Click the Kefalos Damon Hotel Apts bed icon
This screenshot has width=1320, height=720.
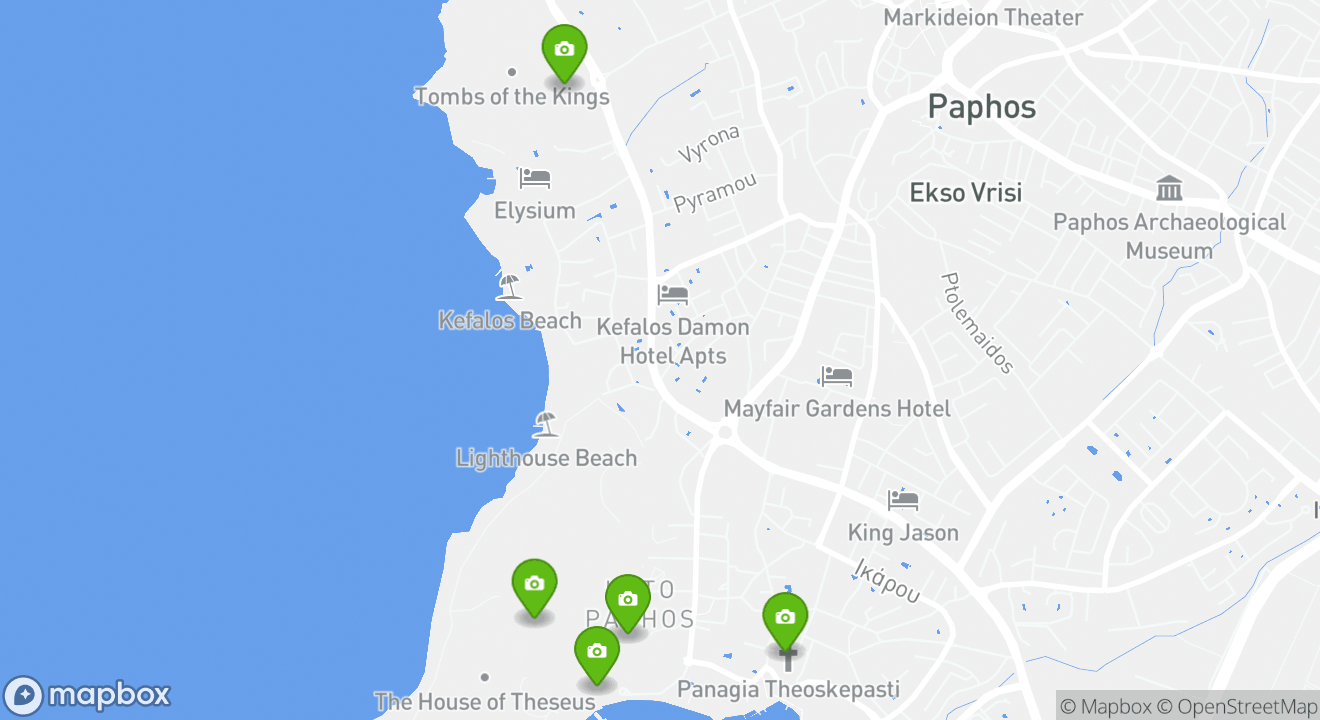coord(673,295)
